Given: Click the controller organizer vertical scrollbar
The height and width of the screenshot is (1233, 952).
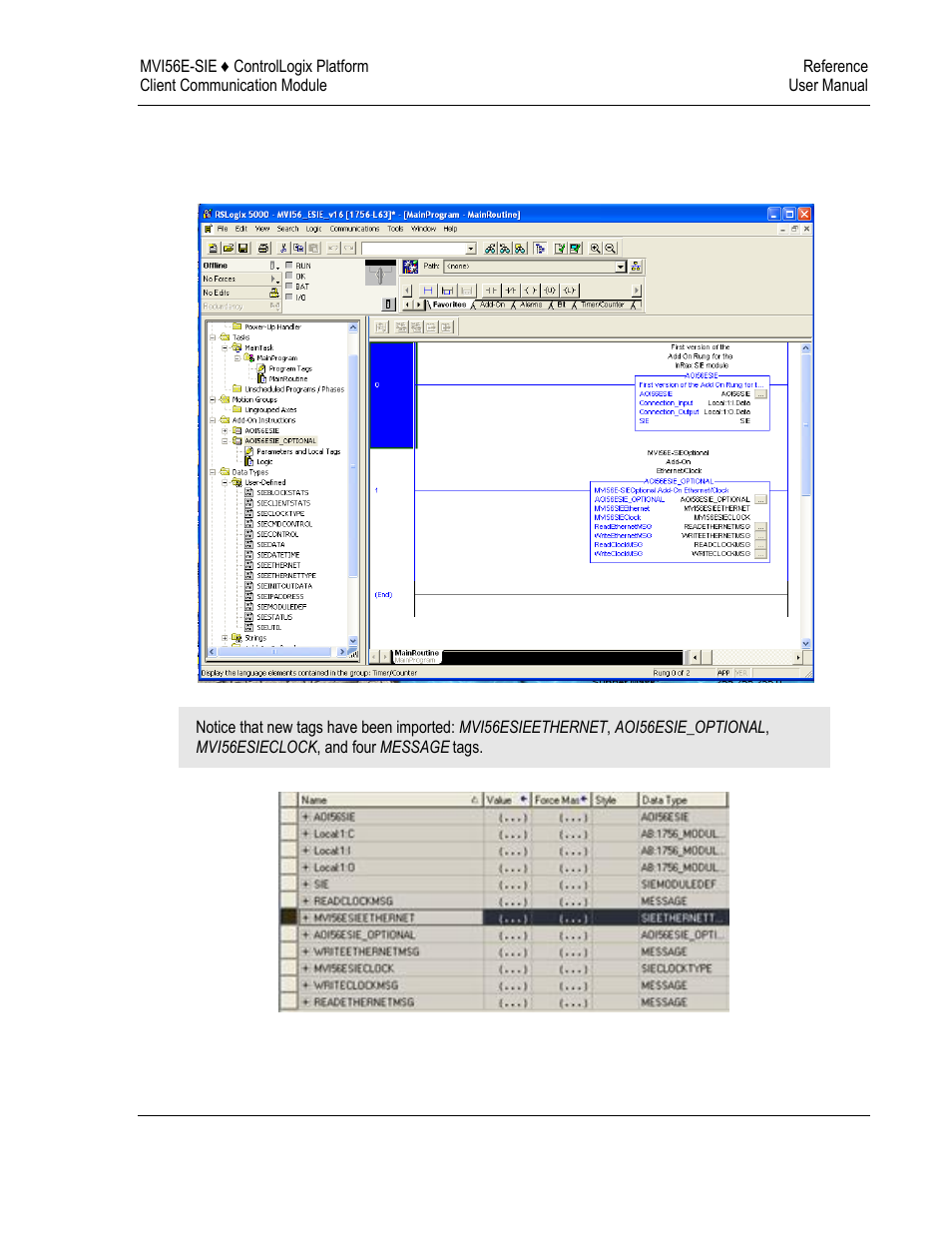Looking at the screenshot, I should point(353,484).
